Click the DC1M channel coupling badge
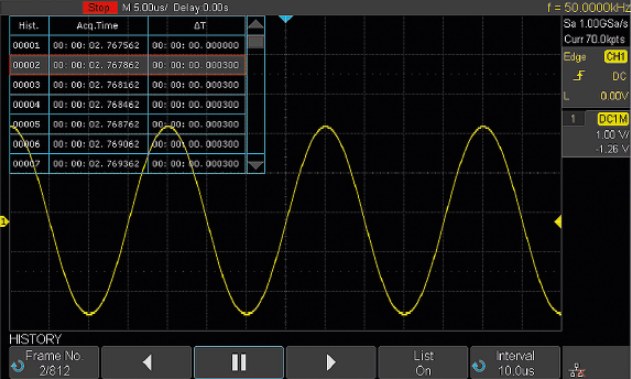This screenshot has width=631, height=379. [x=612, y=119]
